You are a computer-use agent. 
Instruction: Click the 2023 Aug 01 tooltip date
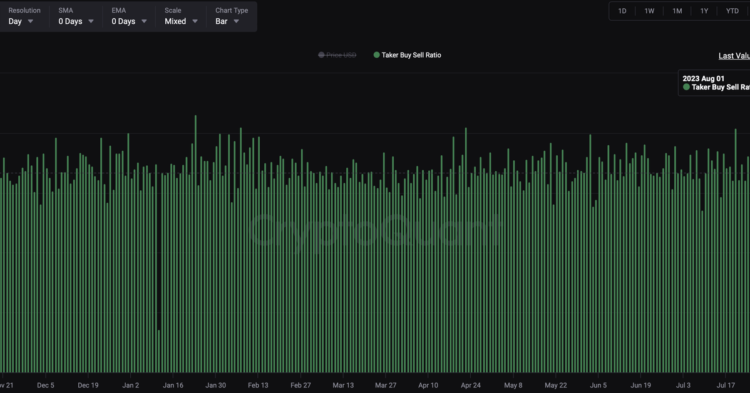(703, 78)
